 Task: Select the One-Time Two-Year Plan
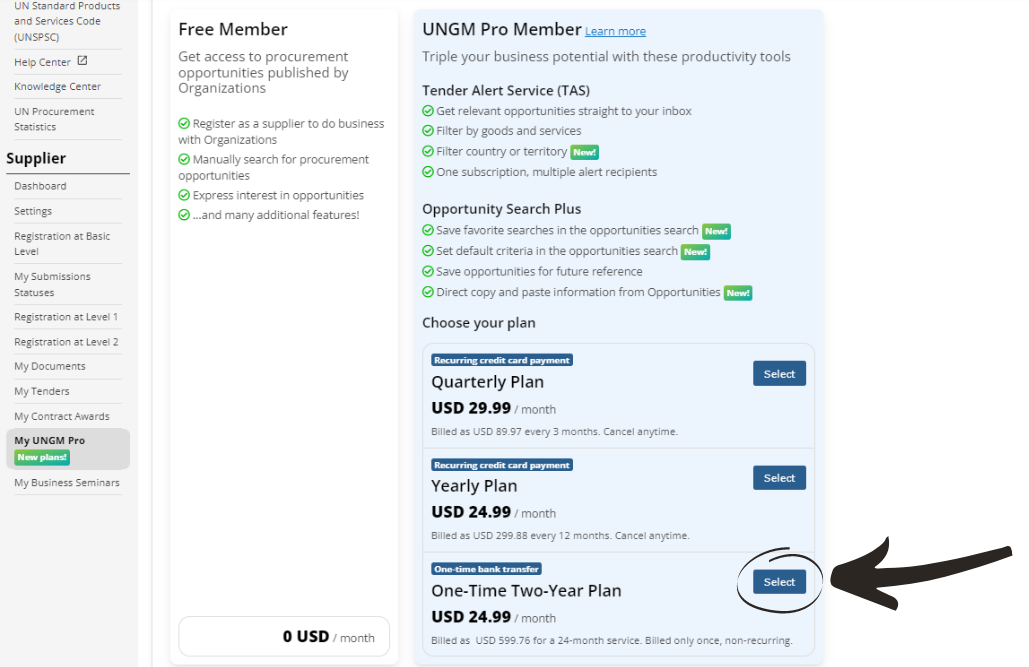pyautogui.click(x=779, y=581)
